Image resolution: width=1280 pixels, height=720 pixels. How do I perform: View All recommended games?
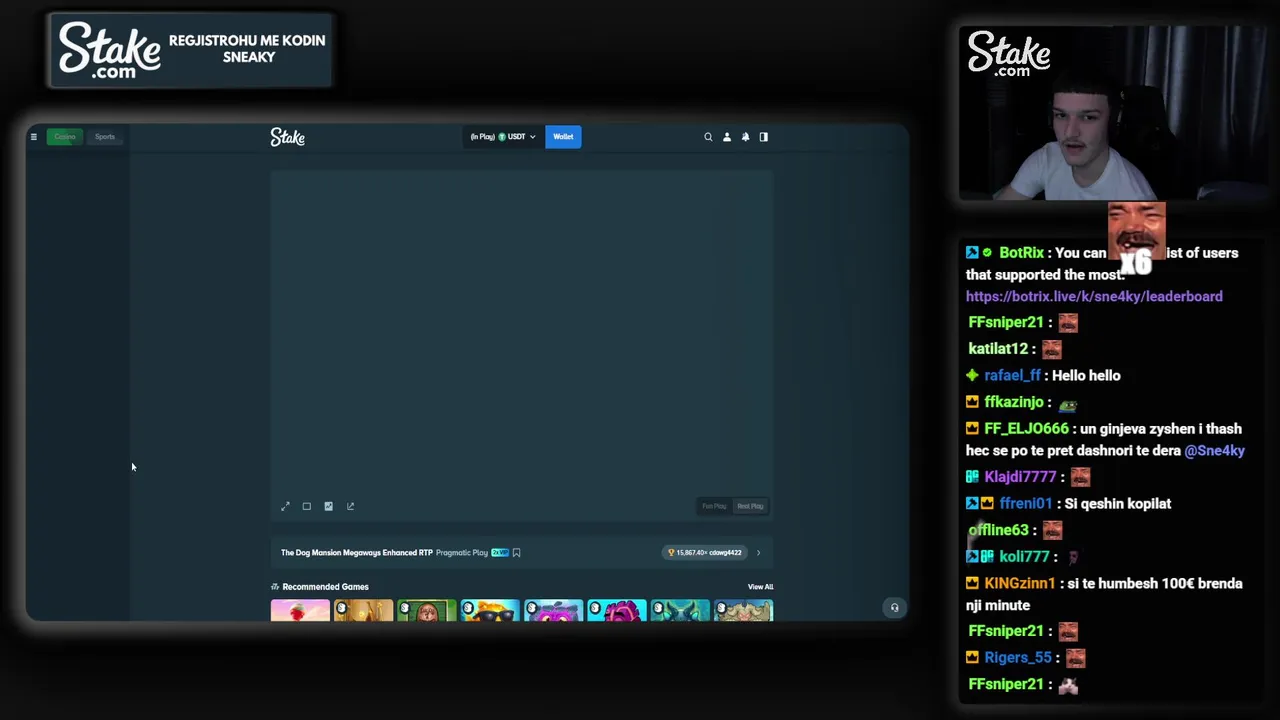[760, 587]
